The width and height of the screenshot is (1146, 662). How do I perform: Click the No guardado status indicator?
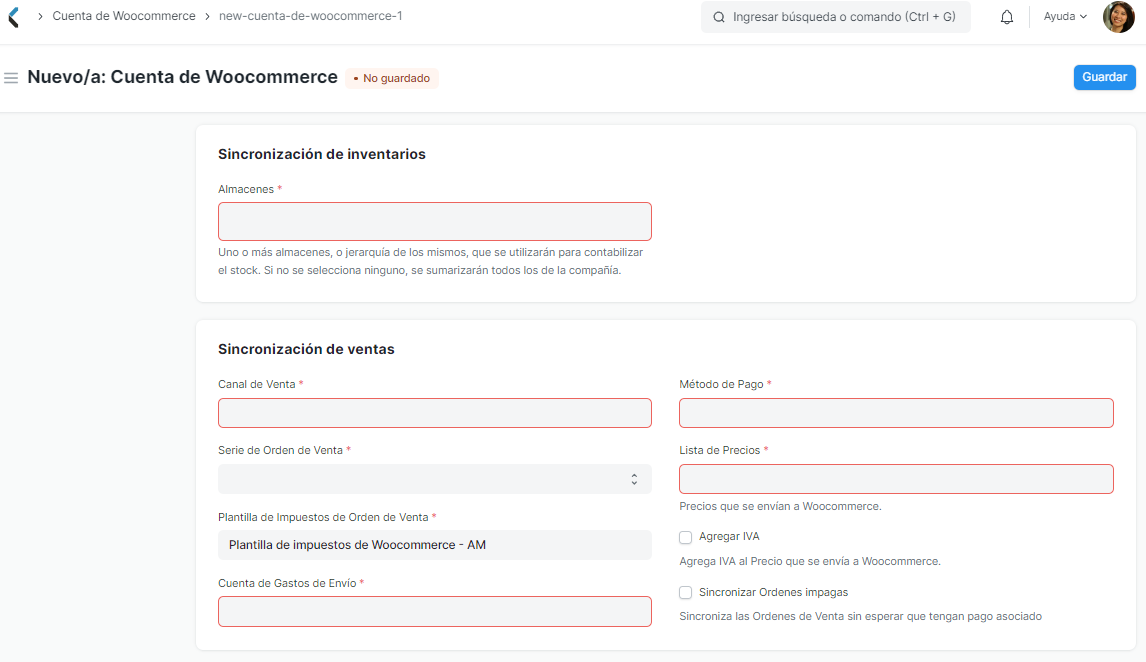tap(392, 78)
